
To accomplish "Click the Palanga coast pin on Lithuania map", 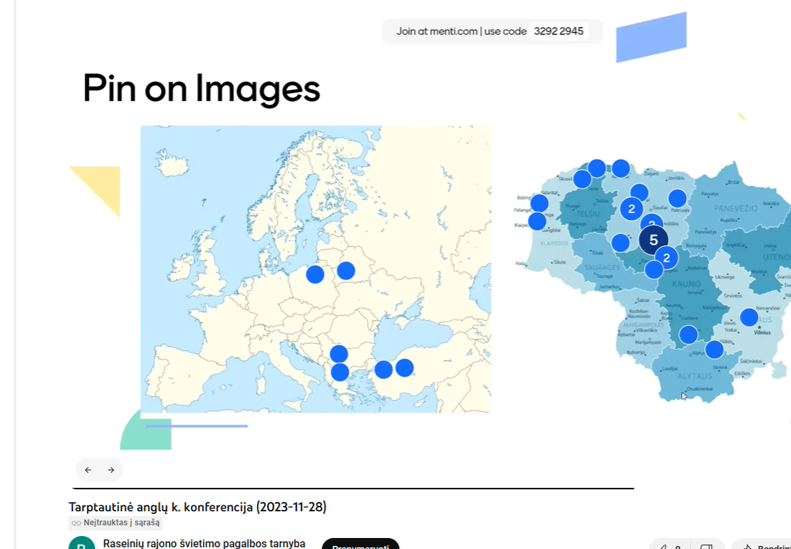I will (539, 204).
